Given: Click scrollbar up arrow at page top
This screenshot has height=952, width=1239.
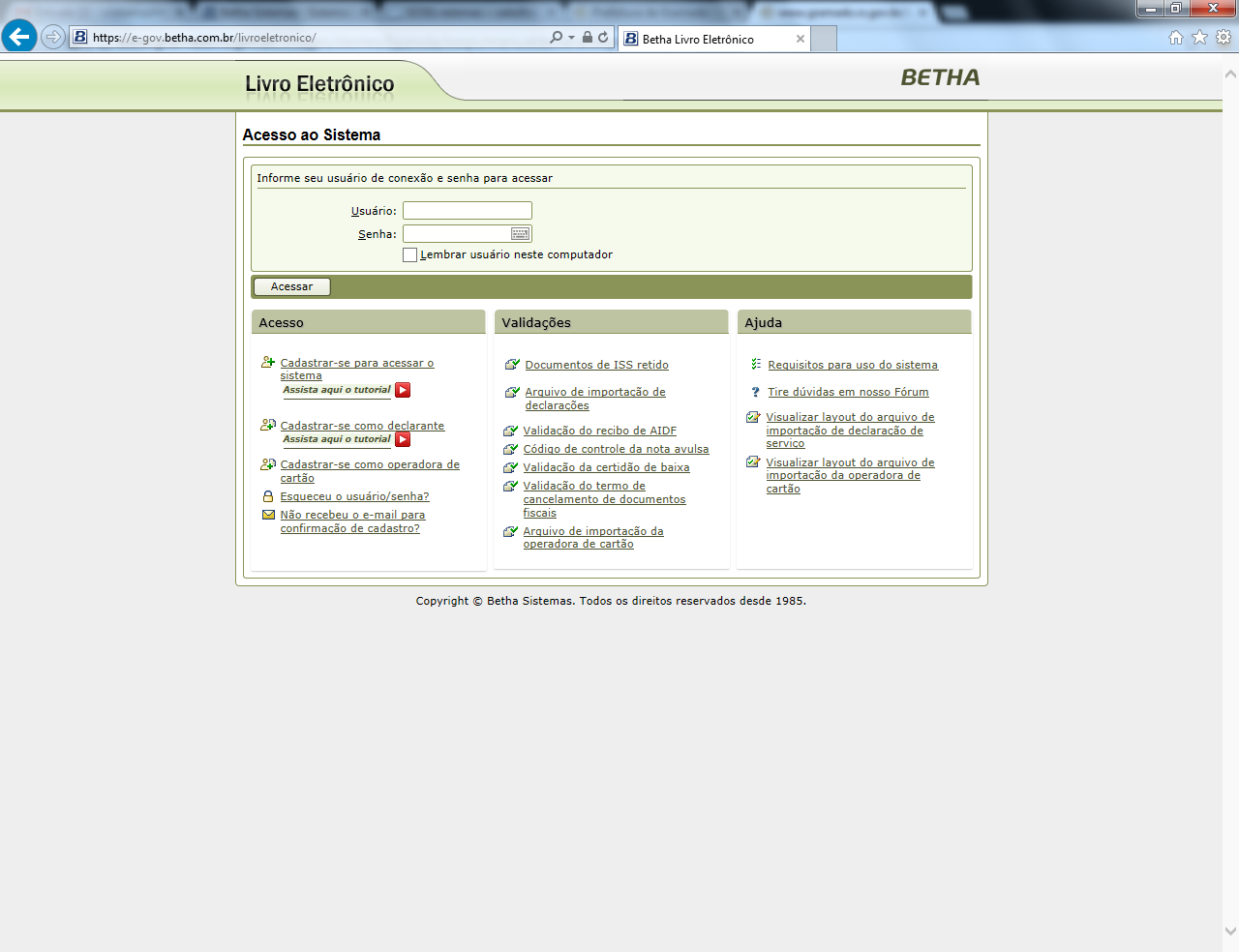Looking at the screenshot, I should [x=1230, y=74].
